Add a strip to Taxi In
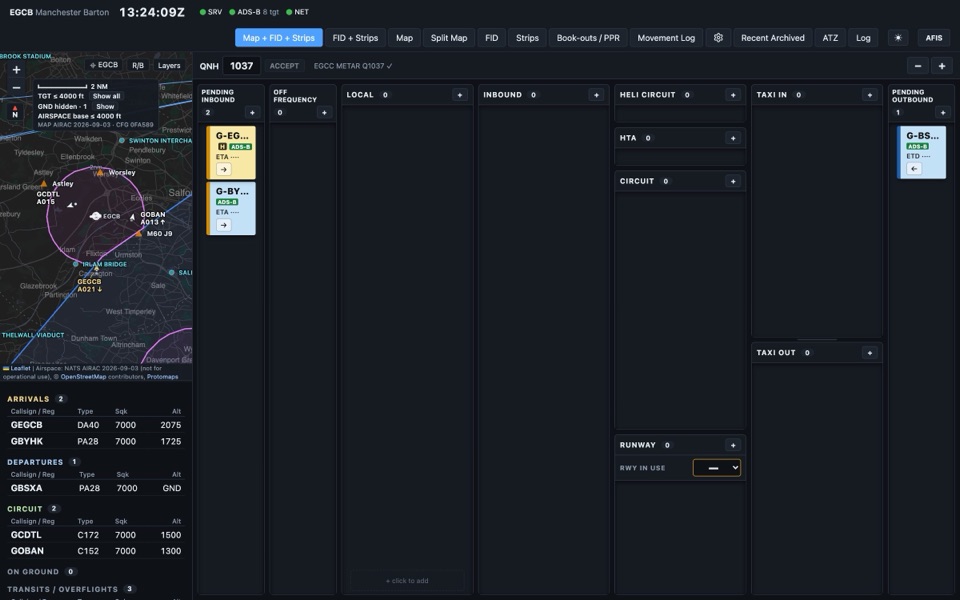 pyautogui.click(x=869, y=95)
